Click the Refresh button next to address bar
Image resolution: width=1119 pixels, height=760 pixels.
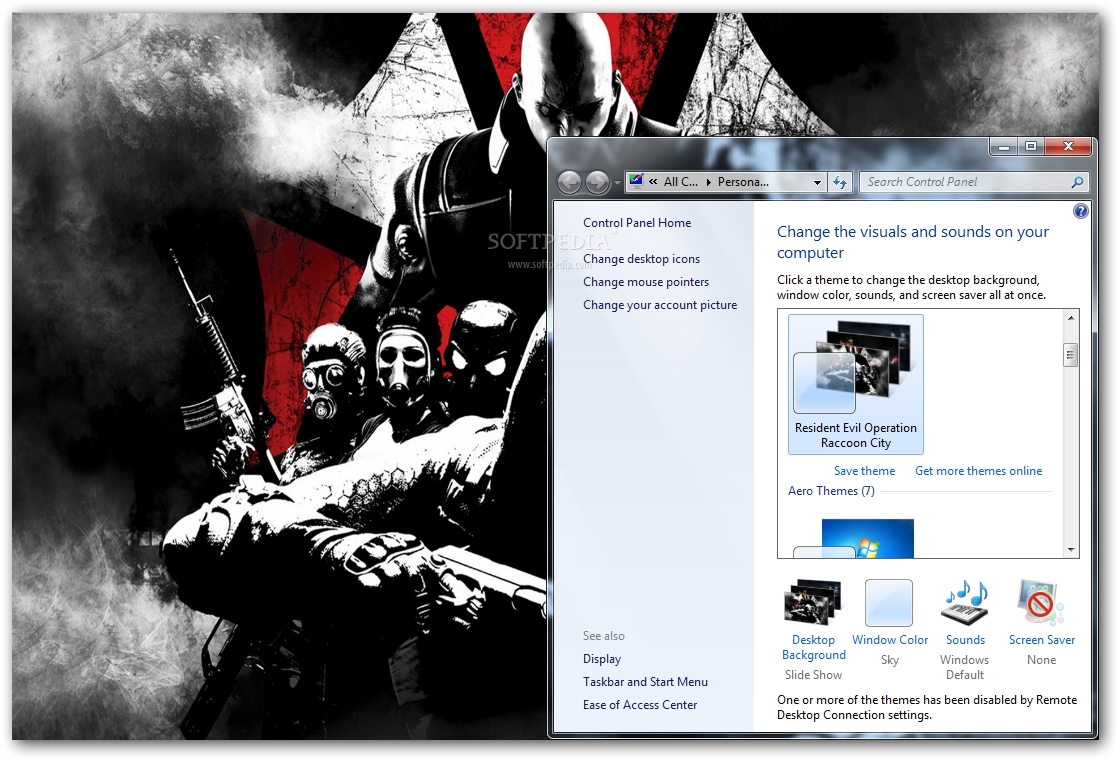840,183
